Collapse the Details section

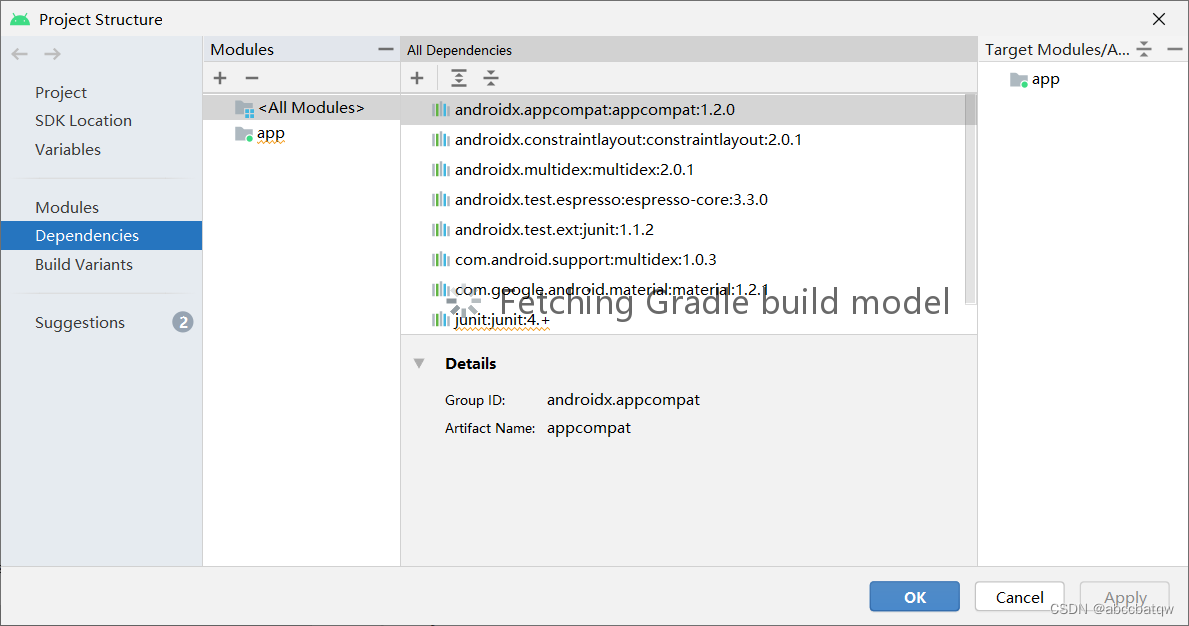point(419,363)
